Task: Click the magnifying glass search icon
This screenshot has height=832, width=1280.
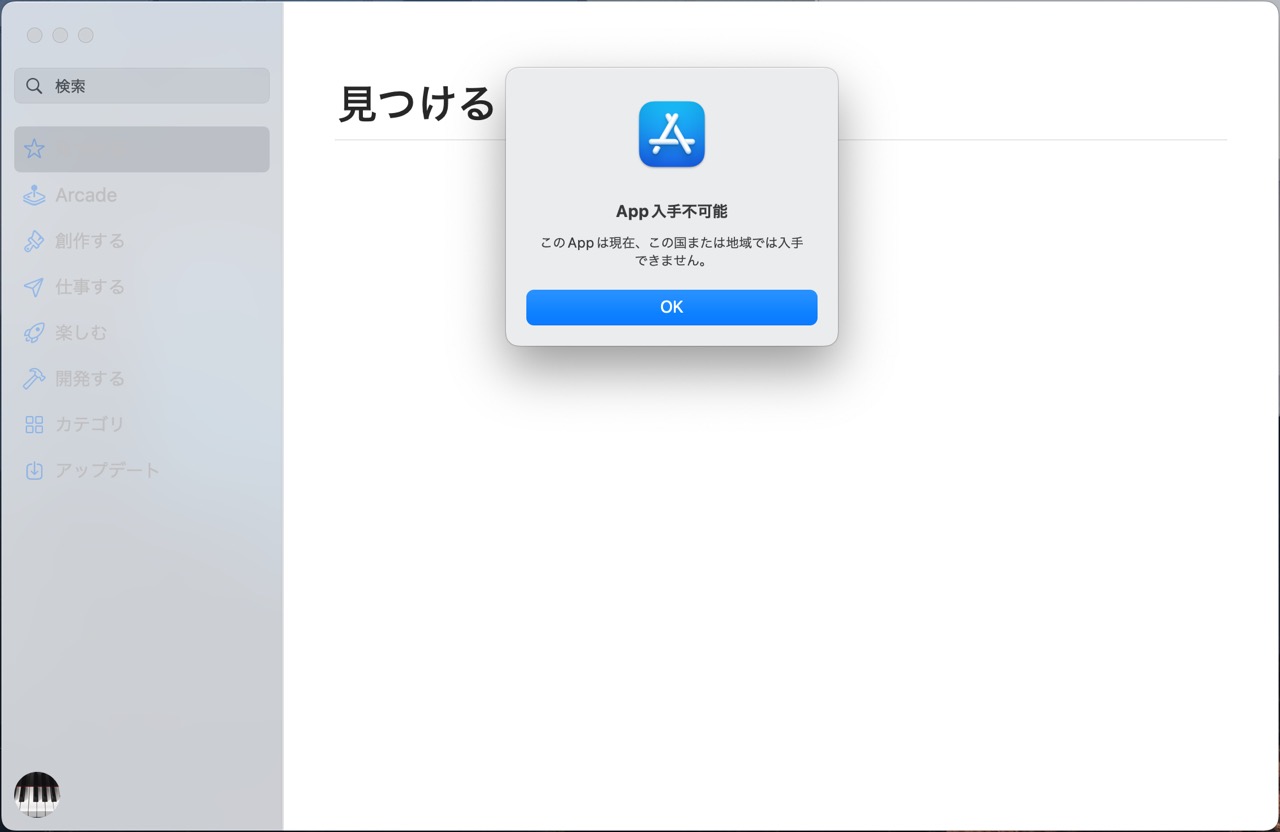Action: tap(34, 86)
